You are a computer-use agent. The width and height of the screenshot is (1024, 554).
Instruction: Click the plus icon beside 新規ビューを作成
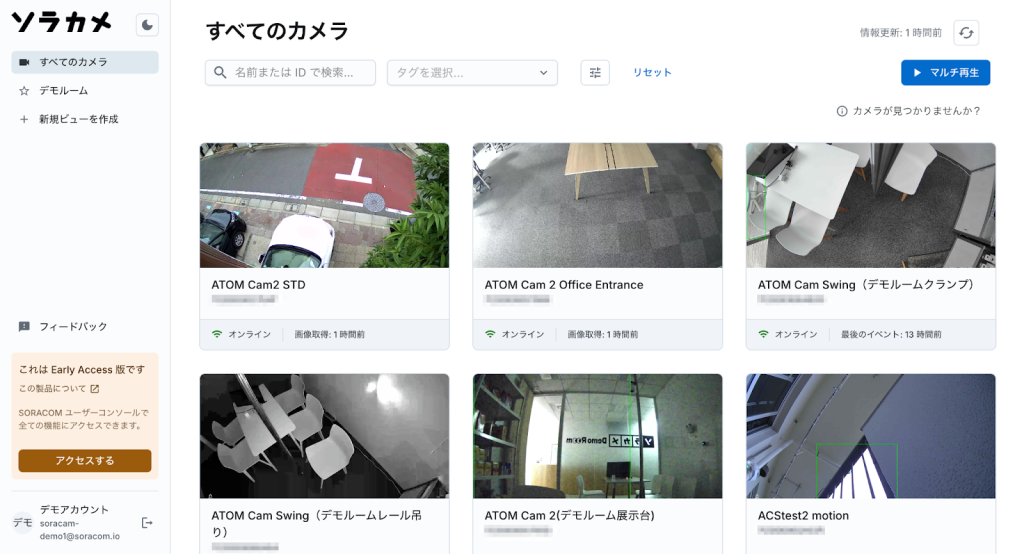pyautogui.click(x=24, y=119)
